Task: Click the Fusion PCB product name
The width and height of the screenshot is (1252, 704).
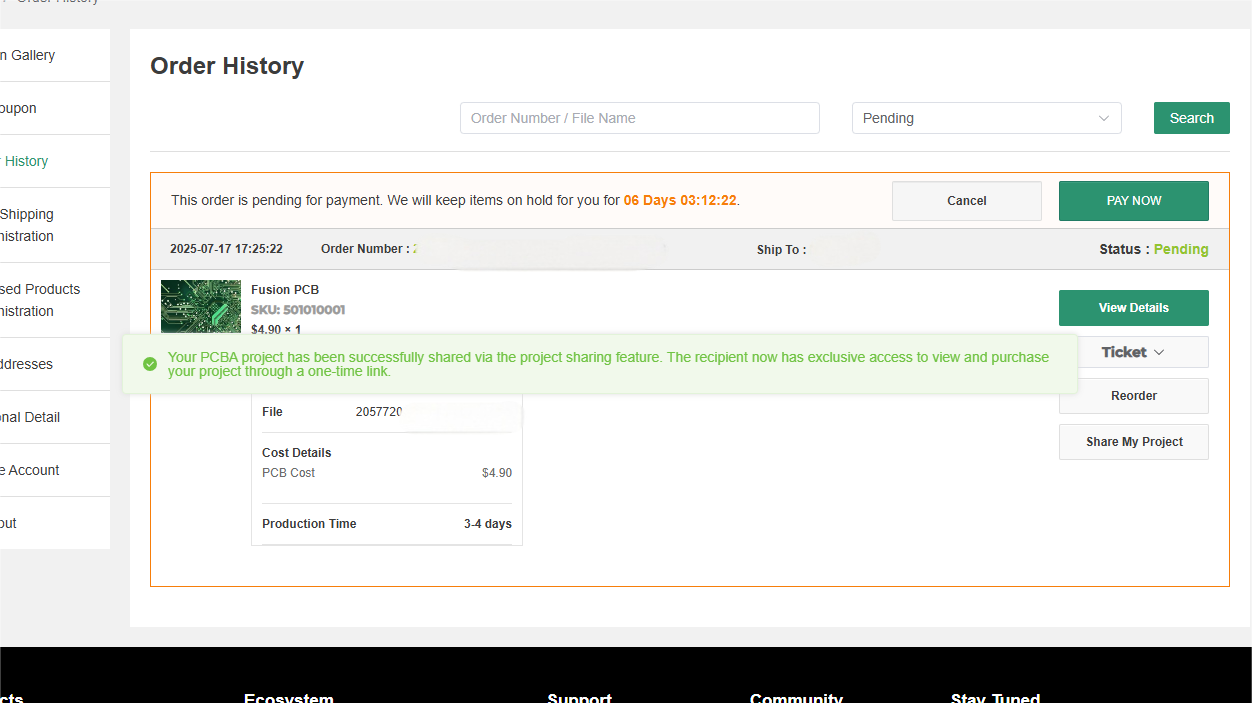Action: (x=285, y=290)
